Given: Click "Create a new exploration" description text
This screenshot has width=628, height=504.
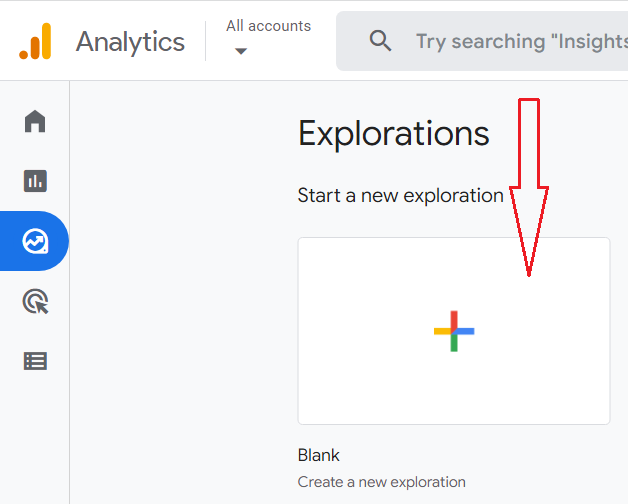Looking at the screenshot, I should pyautogui.click(x=382, y=482).
